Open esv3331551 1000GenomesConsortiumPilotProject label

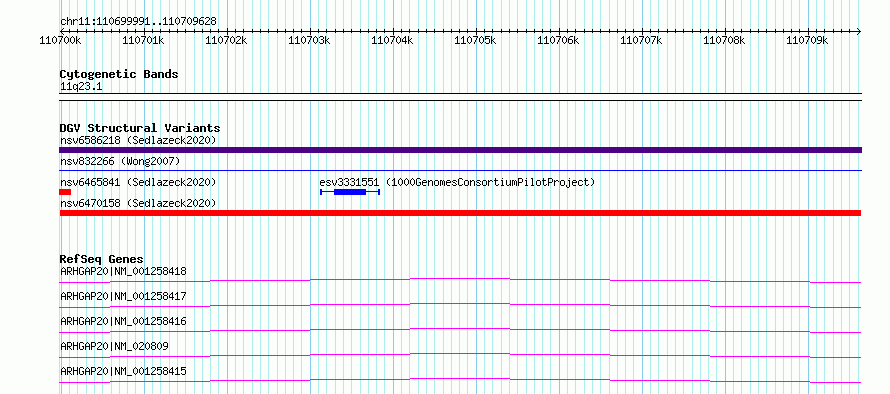tap(457, 182)
